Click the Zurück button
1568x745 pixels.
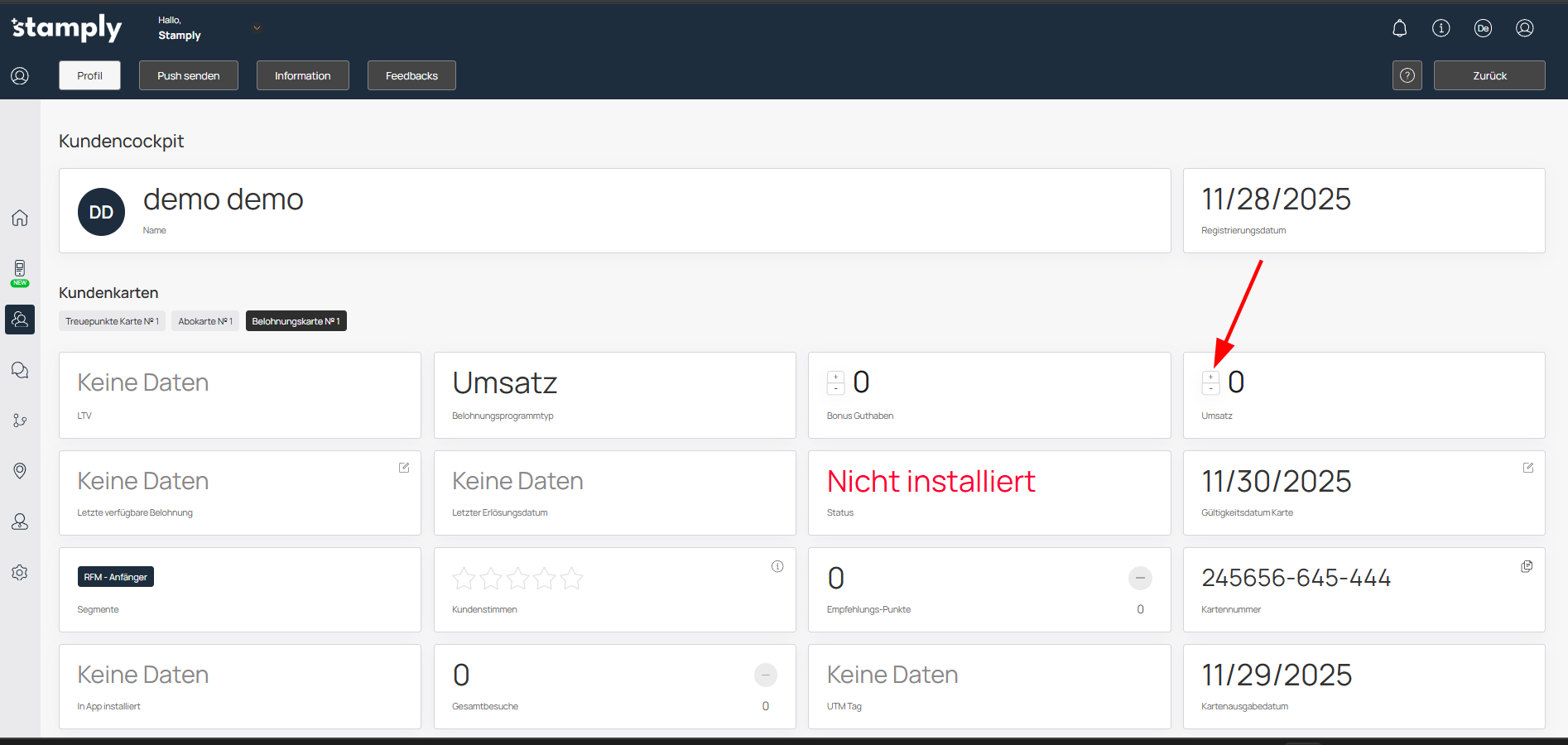point(1489,75)
